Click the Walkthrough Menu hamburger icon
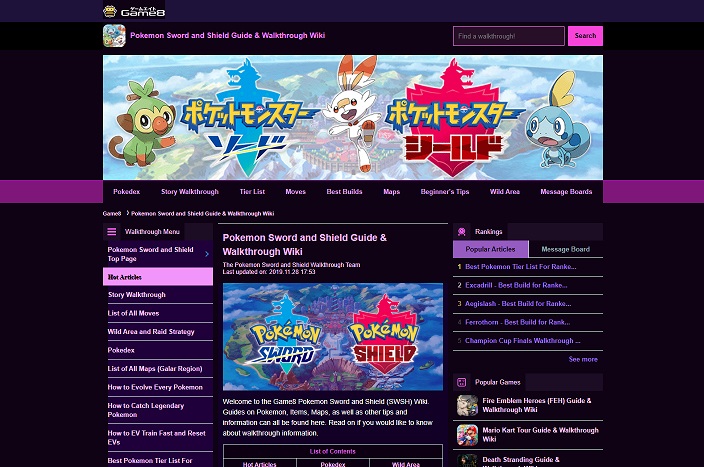Viewport: 704px width, 467px height. coord(111,232)
